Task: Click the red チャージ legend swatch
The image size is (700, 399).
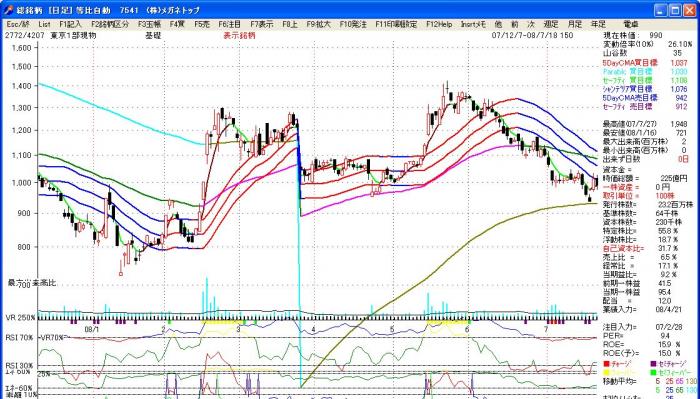Action: (x=606, y=364)
